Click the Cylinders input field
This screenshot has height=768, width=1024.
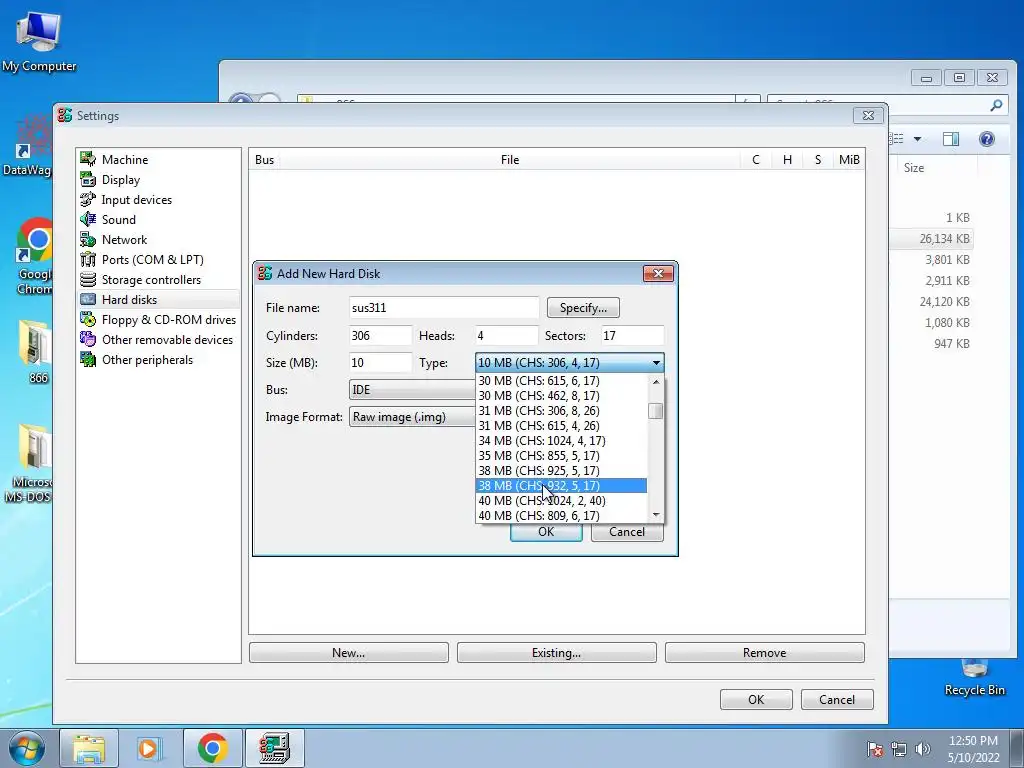point(381,336)
